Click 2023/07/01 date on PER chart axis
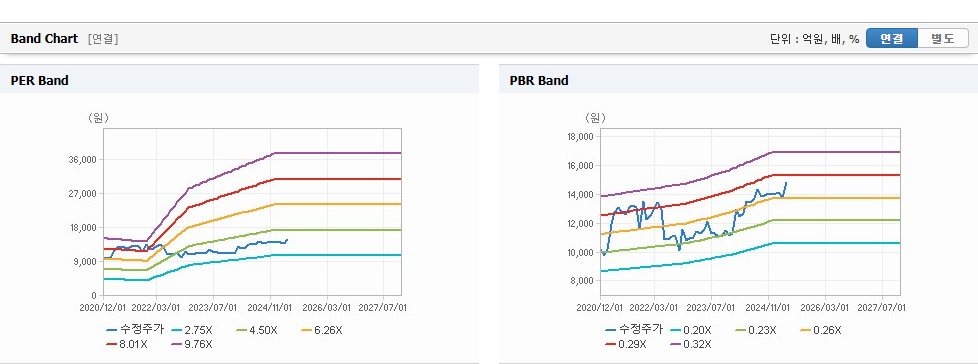Viewport: 978px width, 364px height. click(x=213, y=308)
